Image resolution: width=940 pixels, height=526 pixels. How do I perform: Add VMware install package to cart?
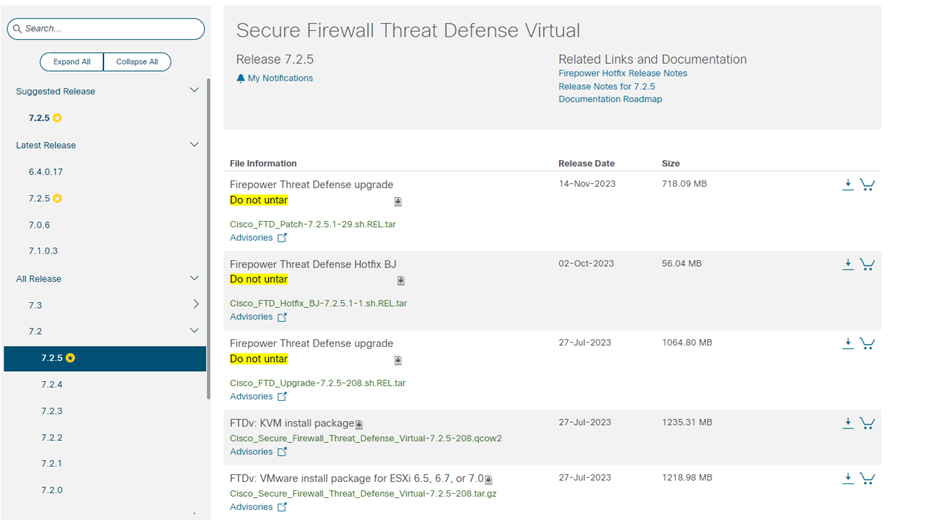tap(867, 479)
